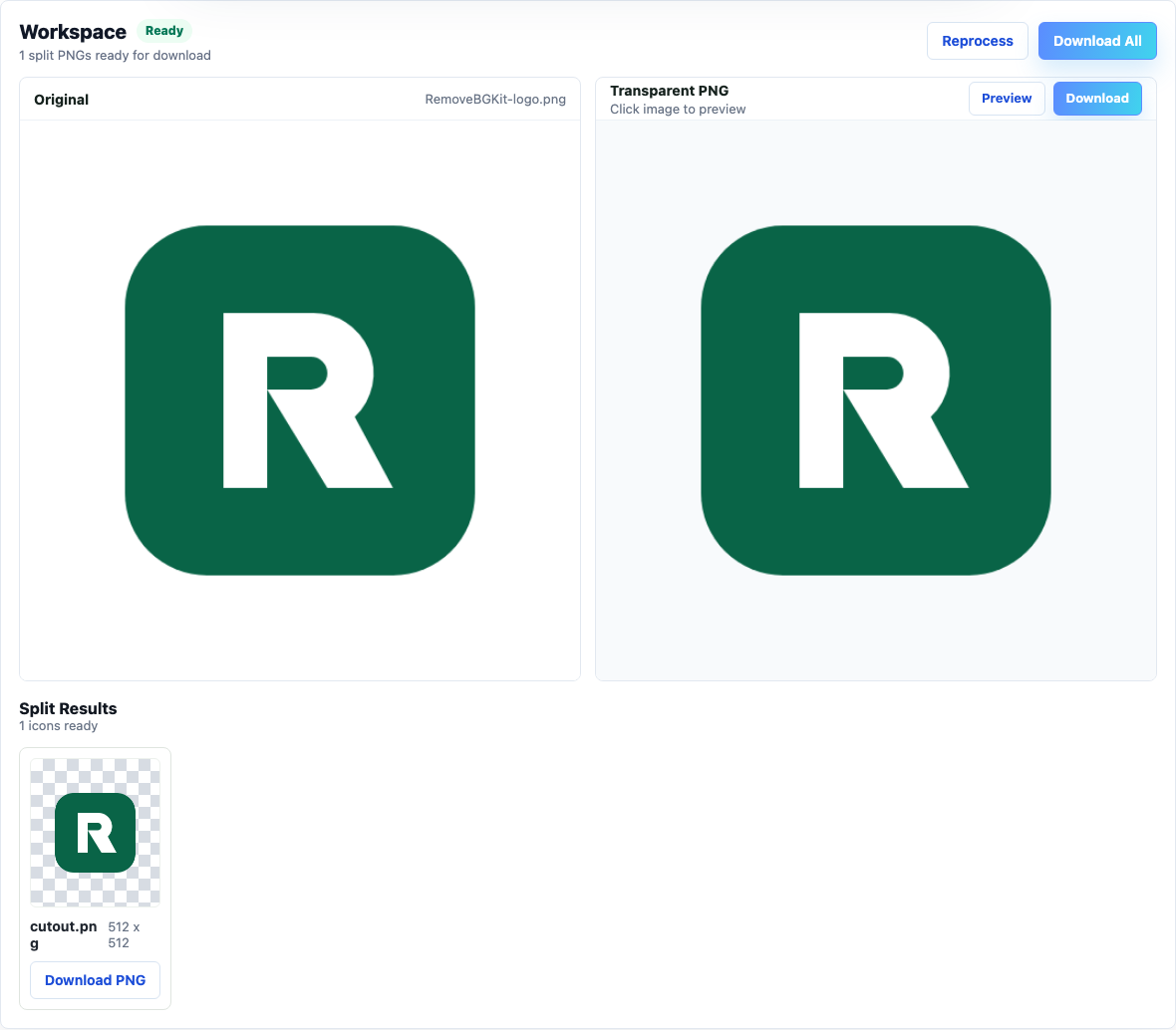Click the RemoveBGKit-logo.png filename
This screenshot has width=1176, height=1030.
tap(495, 100)
